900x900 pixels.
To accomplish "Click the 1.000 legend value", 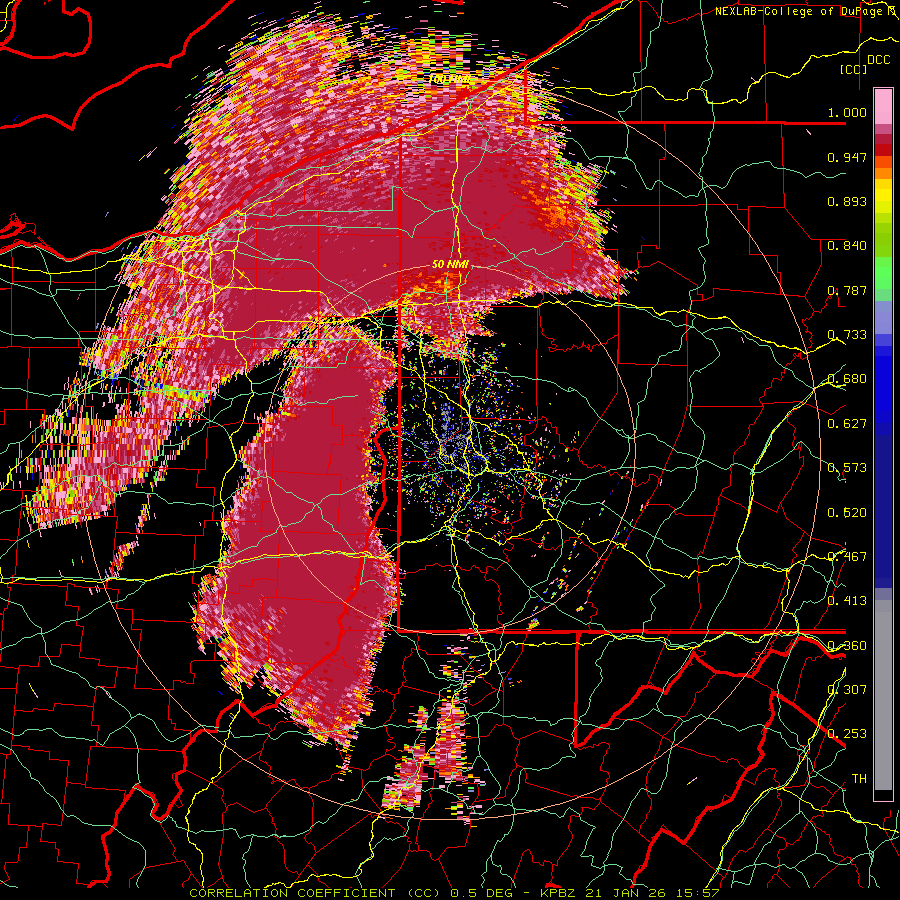I will point(847,112).
